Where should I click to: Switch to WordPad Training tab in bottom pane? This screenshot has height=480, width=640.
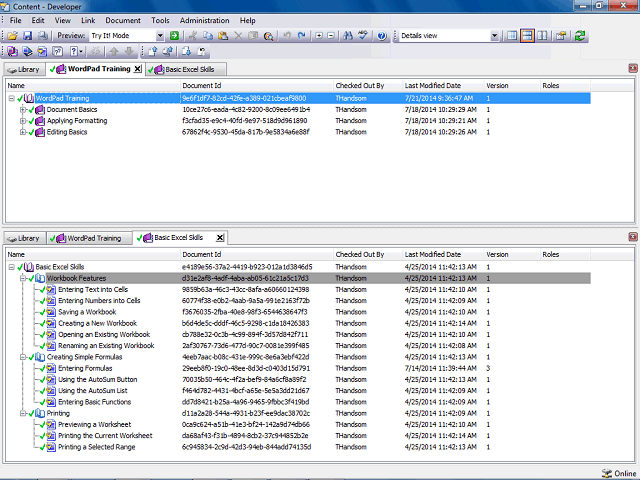(x=89, y=238)
